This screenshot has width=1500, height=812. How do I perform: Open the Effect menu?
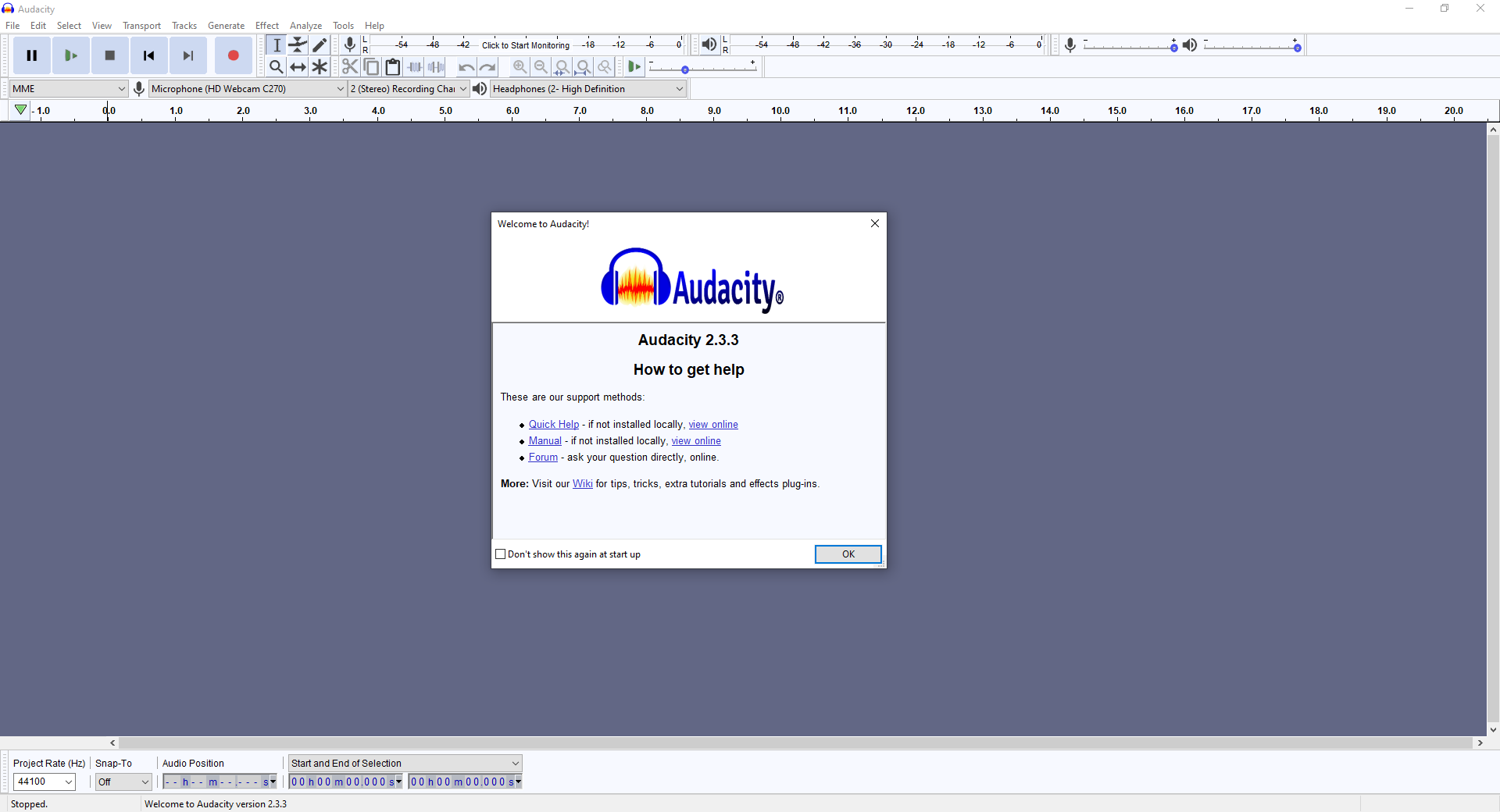pos(267,26)
